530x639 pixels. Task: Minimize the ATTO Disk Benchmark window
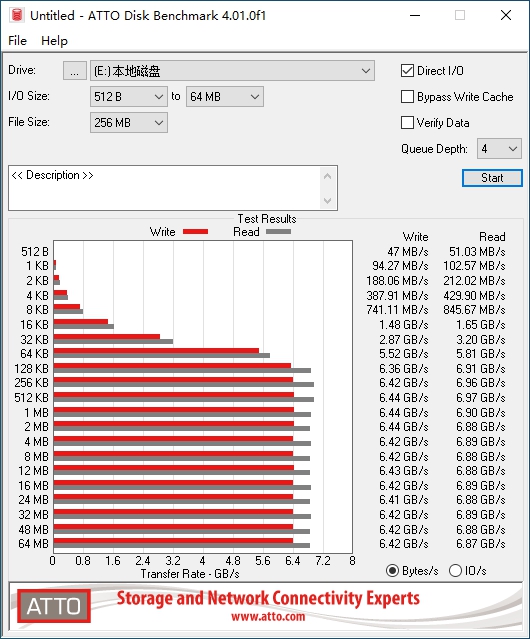[x=415, y=15]
